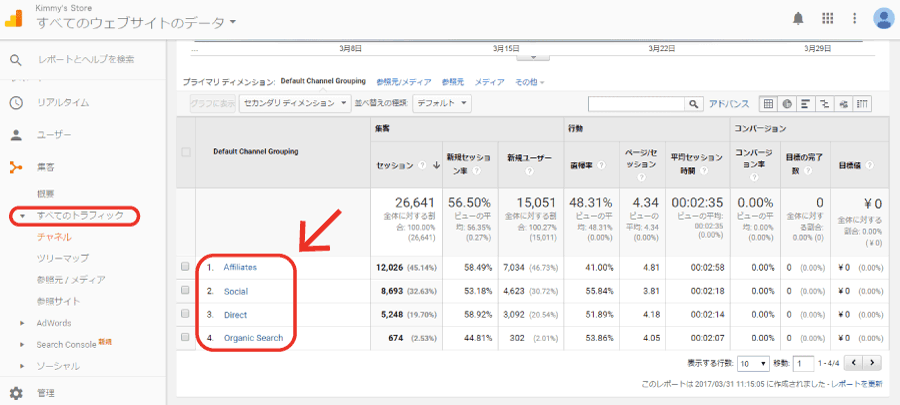Click the Acquisition branching icon in sidebar

pos(16,168)
